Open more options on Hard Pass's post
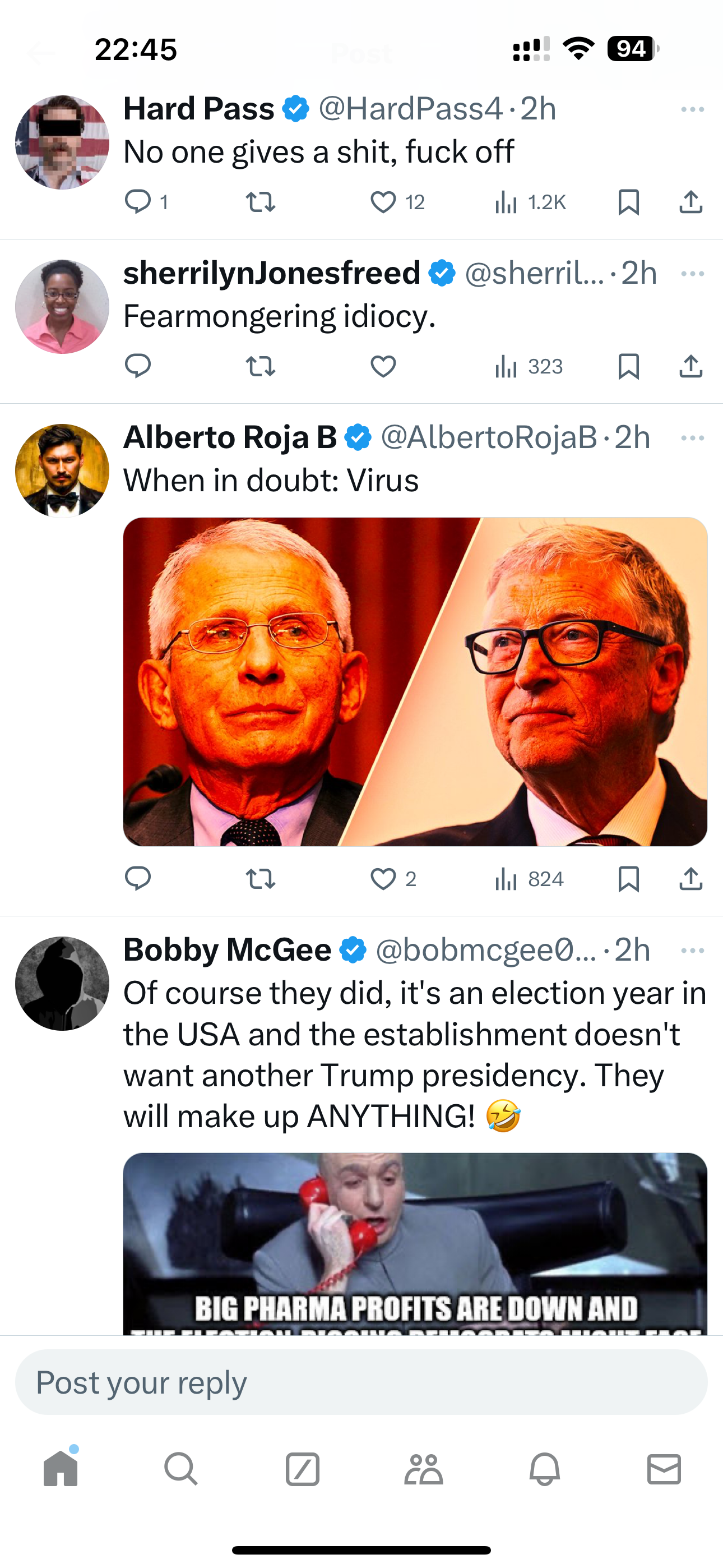Viewport: 723px width, 1568px height. pos(693,109)
